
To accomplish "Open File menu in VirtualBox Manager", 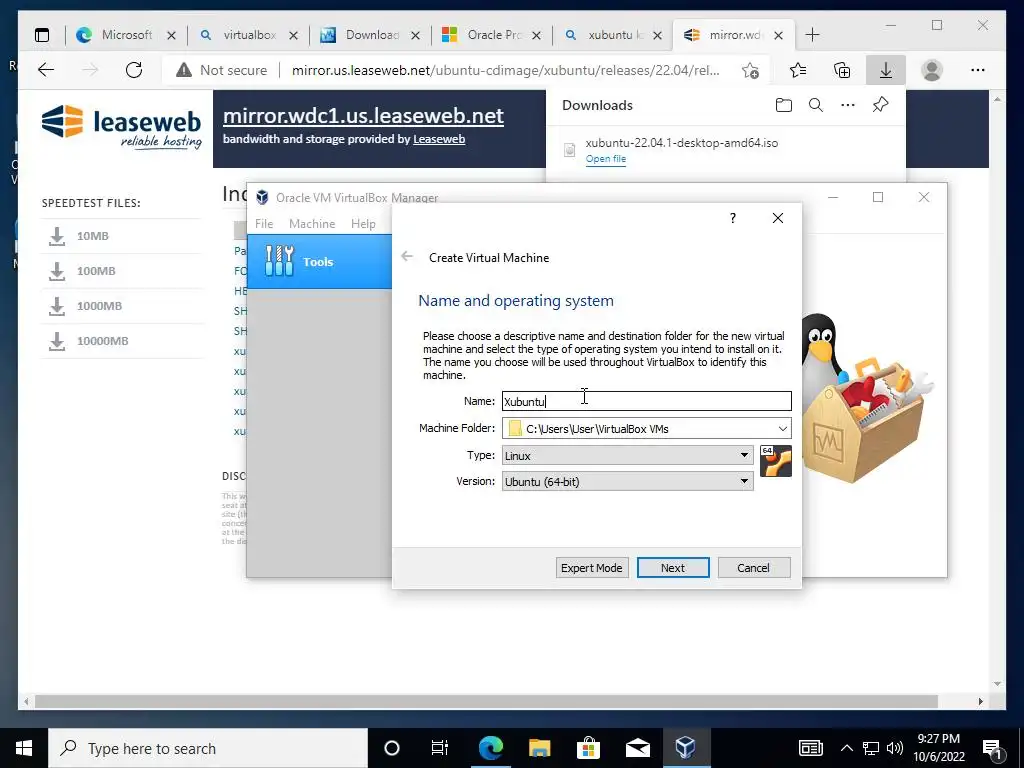I will point(264,224).
